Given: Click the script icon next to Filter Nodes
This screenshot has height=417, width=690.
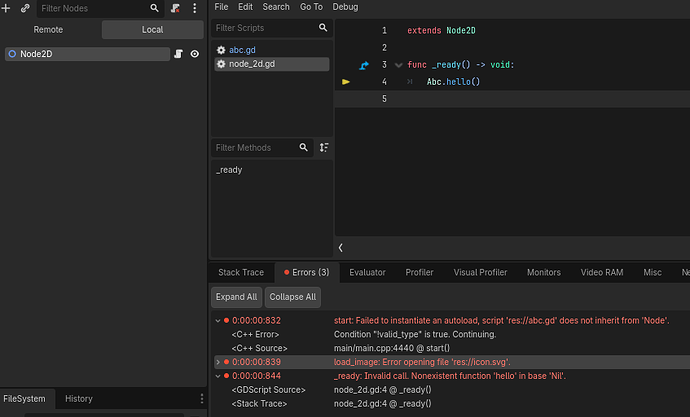Looking at the screenshot, I should pyautogui.click(x=176, y=8).
